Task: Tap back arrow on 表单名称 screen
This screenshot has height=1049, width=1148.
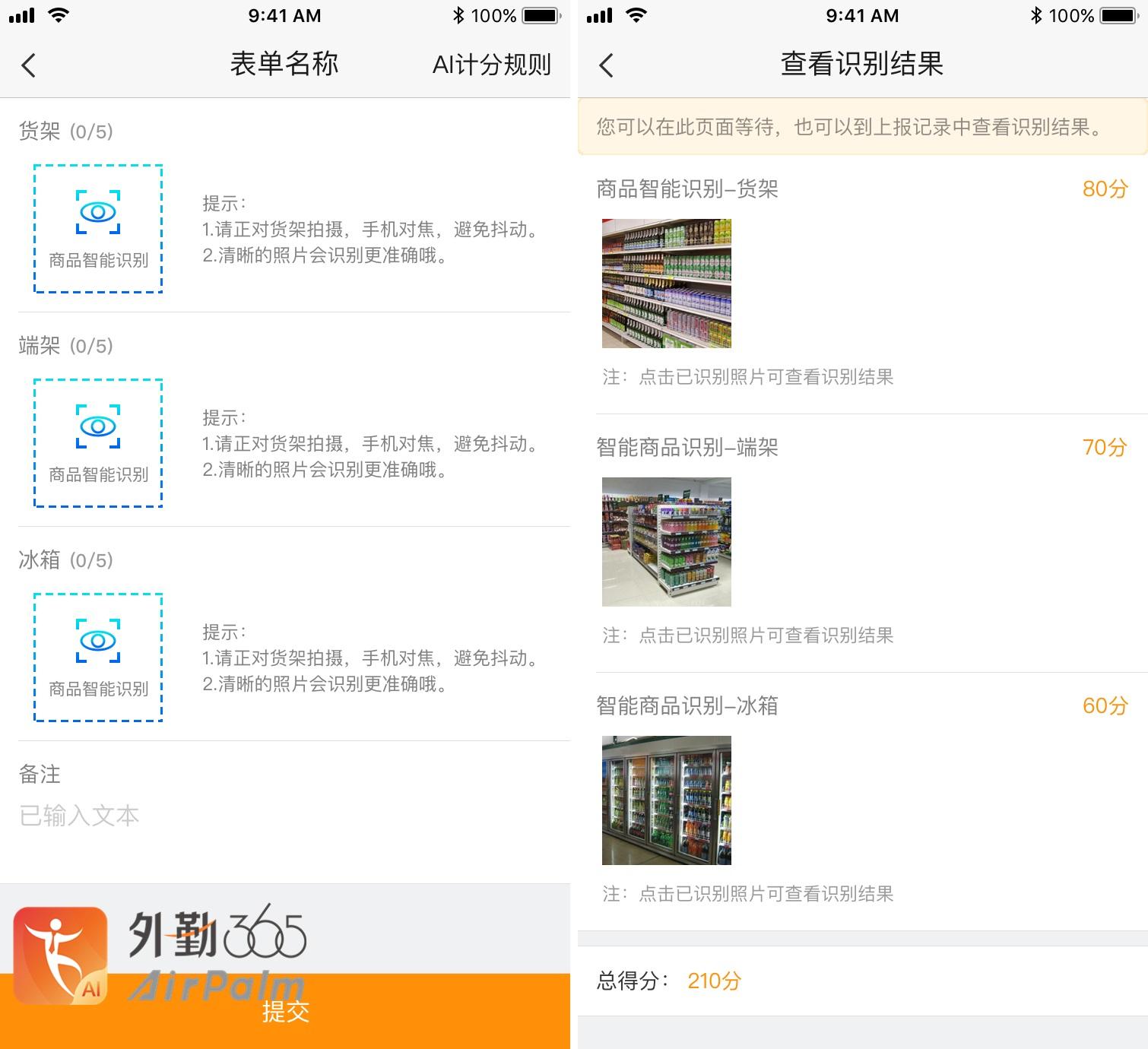Action: (29, 65)
